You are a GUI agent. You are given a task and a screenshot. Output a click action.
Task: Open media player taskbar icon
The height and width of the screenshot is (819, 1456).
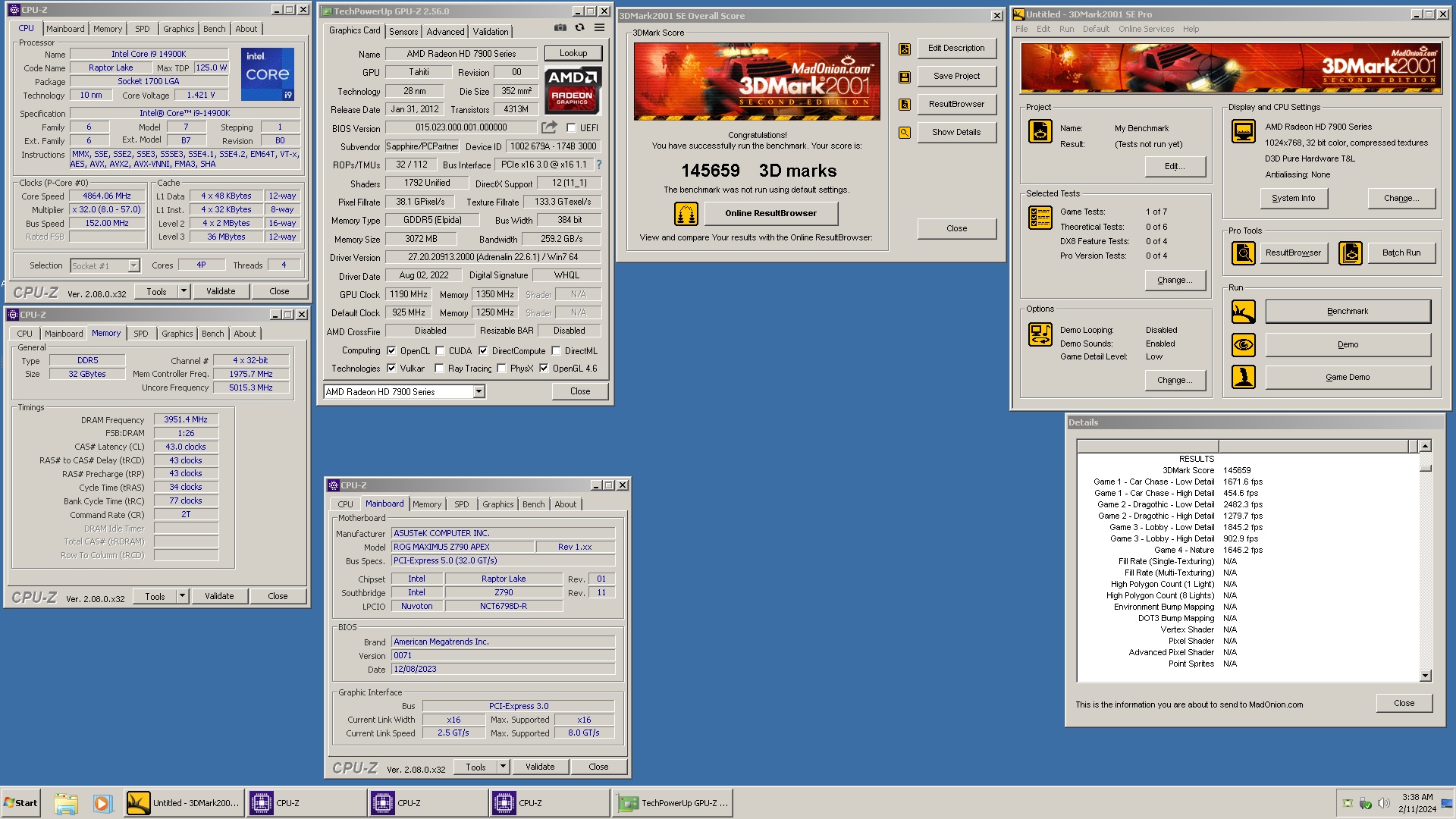[x=102, y=803]
